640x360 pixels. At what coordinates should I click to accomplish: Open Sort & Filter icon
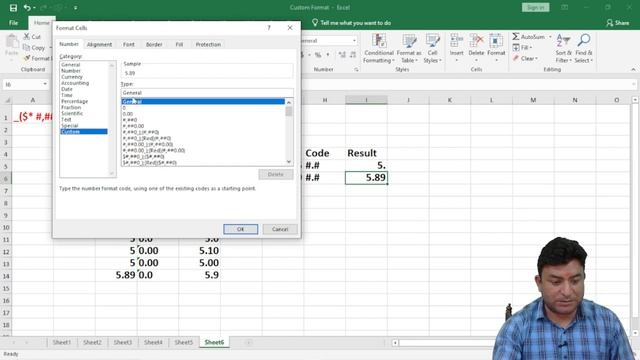(x=563, y=41)
